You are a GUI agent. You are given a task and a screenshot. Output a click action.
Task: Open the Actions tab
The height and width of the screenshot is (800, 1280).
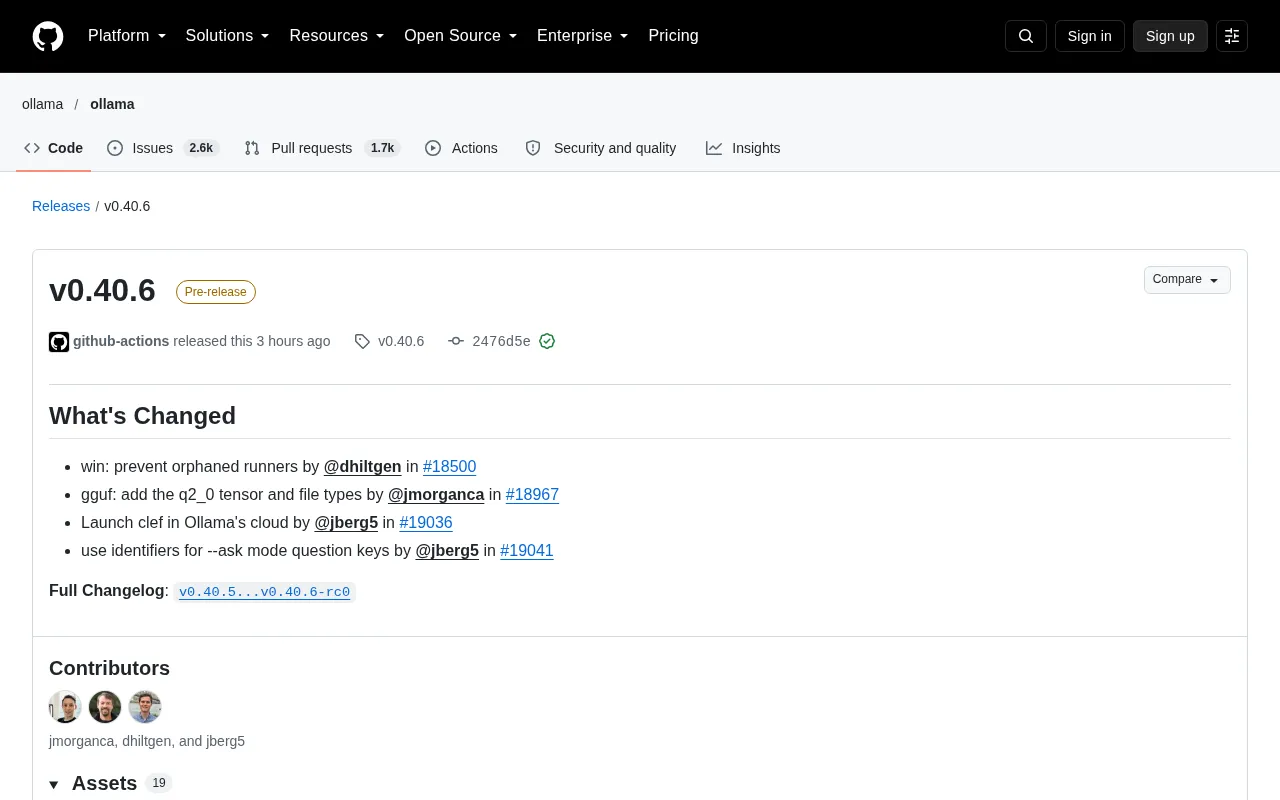click(461, 148)
